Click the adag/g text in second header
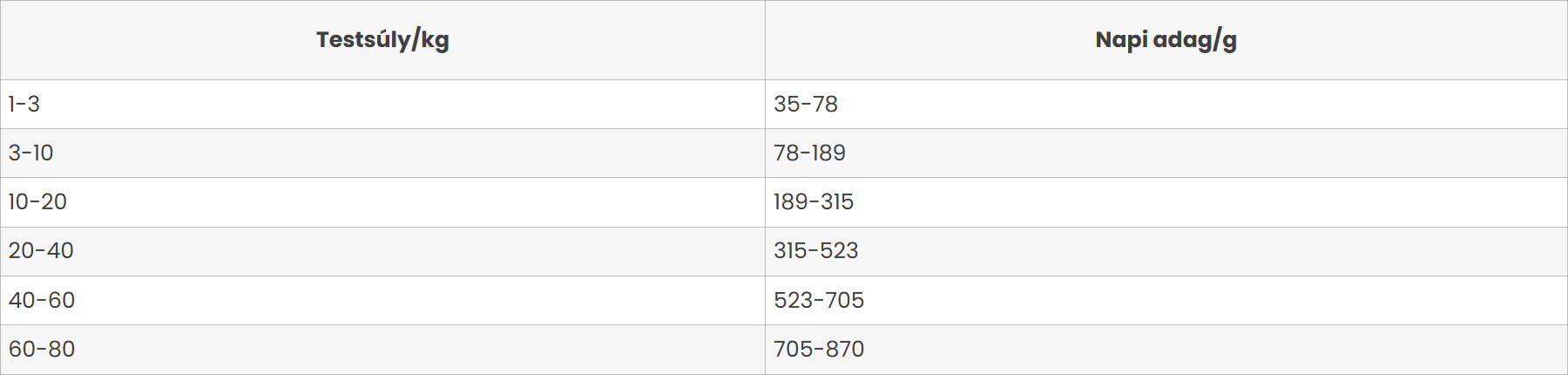 (1195, 40)
